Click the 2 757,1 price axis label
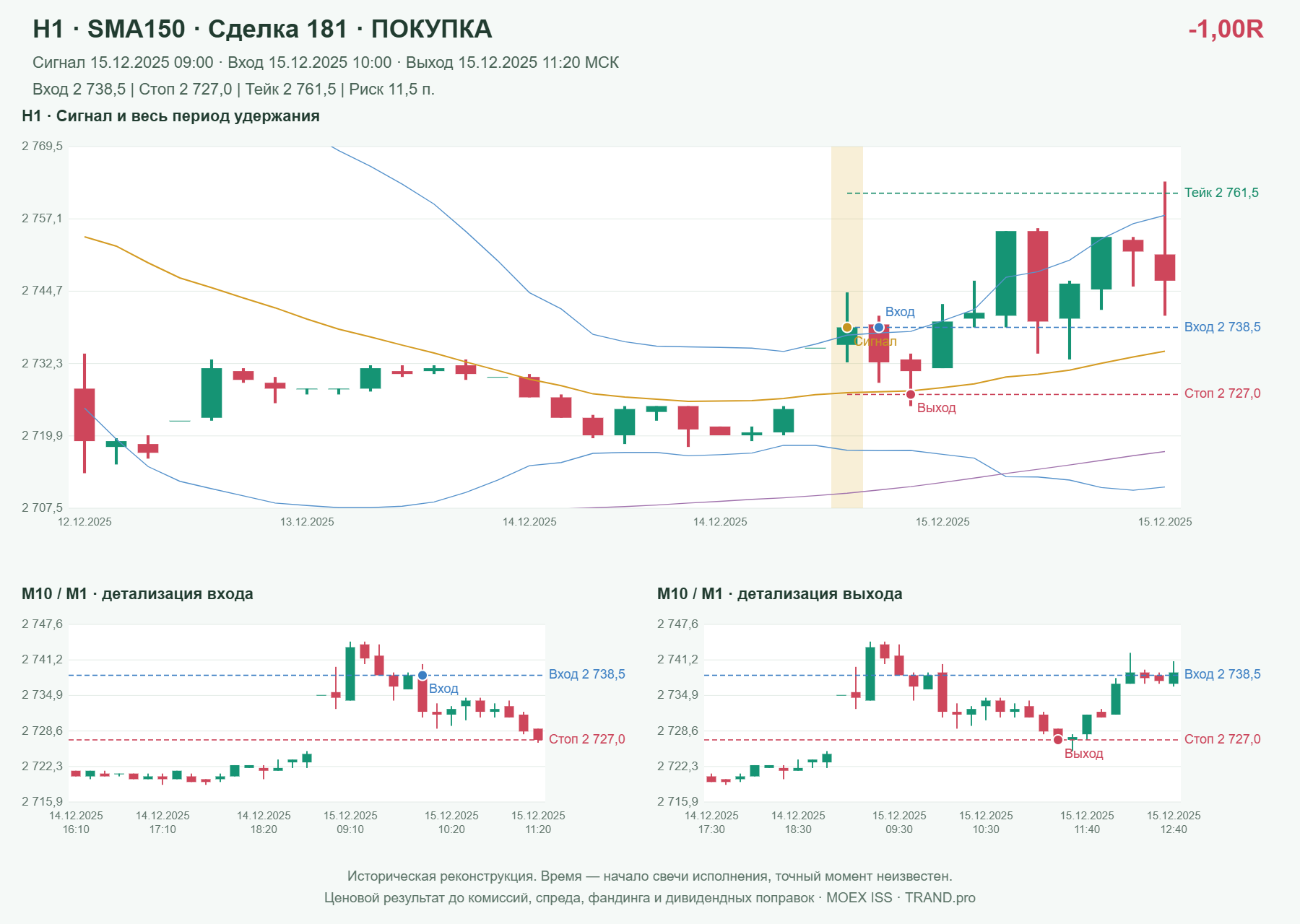1300x924 pixels. (x=42, y=218)
